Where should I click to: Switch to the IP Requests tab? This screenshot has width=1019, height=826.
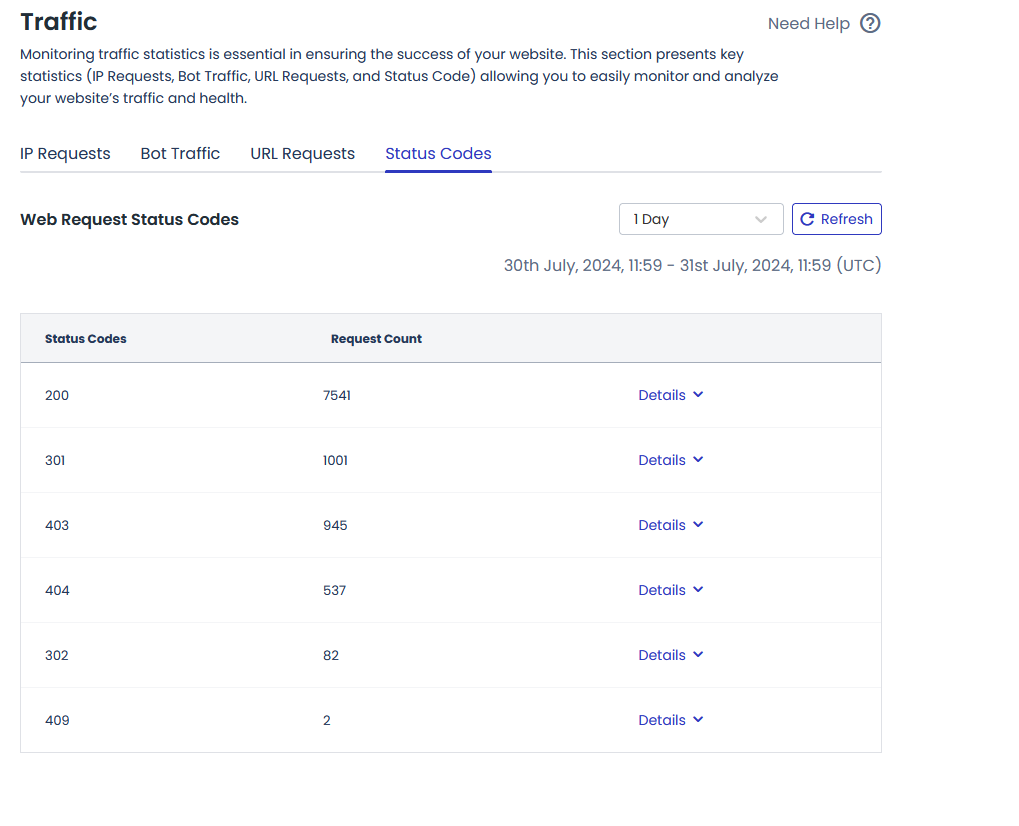click(65, 153)
